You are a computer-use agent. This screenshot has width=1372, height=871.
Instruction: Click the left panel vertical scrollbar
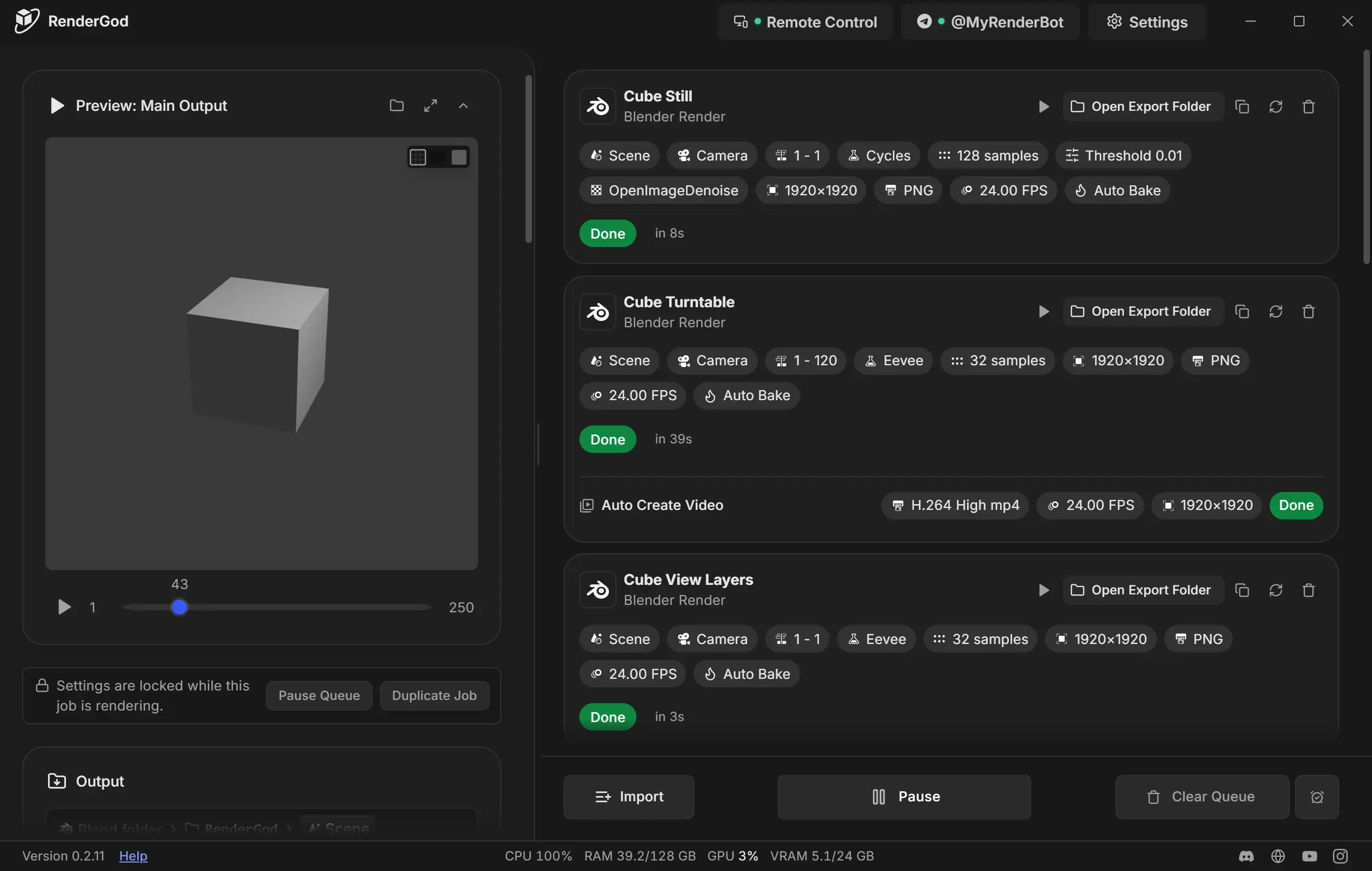coord(528,159)
